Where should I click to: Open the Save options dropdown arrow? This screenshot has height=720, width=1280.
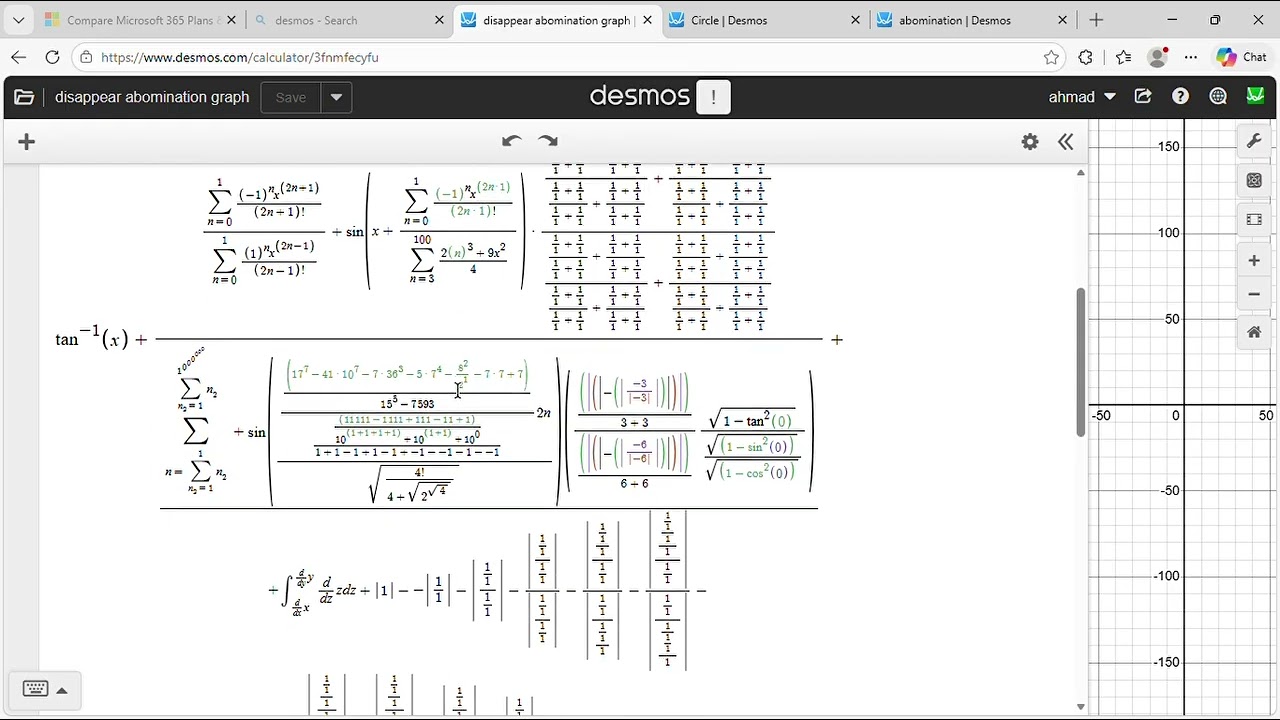pos(336,97)
